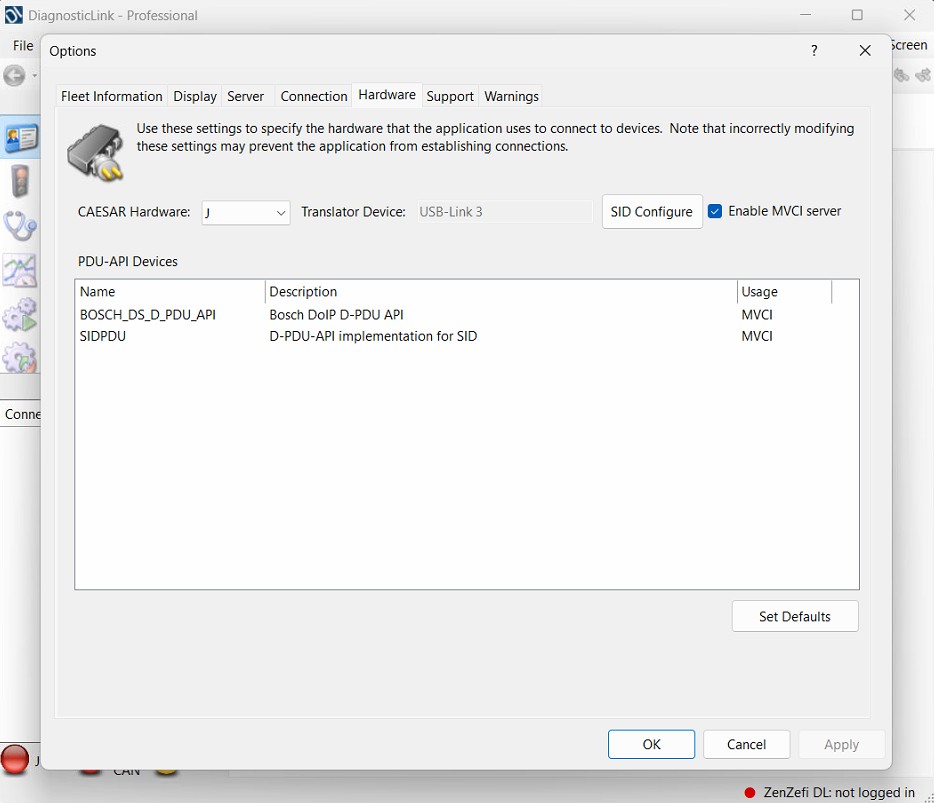This screenshot has height=803, width=934.
Task: Select the BOSCH_DS_D_PDU_API device row
Action: point(148,314)
